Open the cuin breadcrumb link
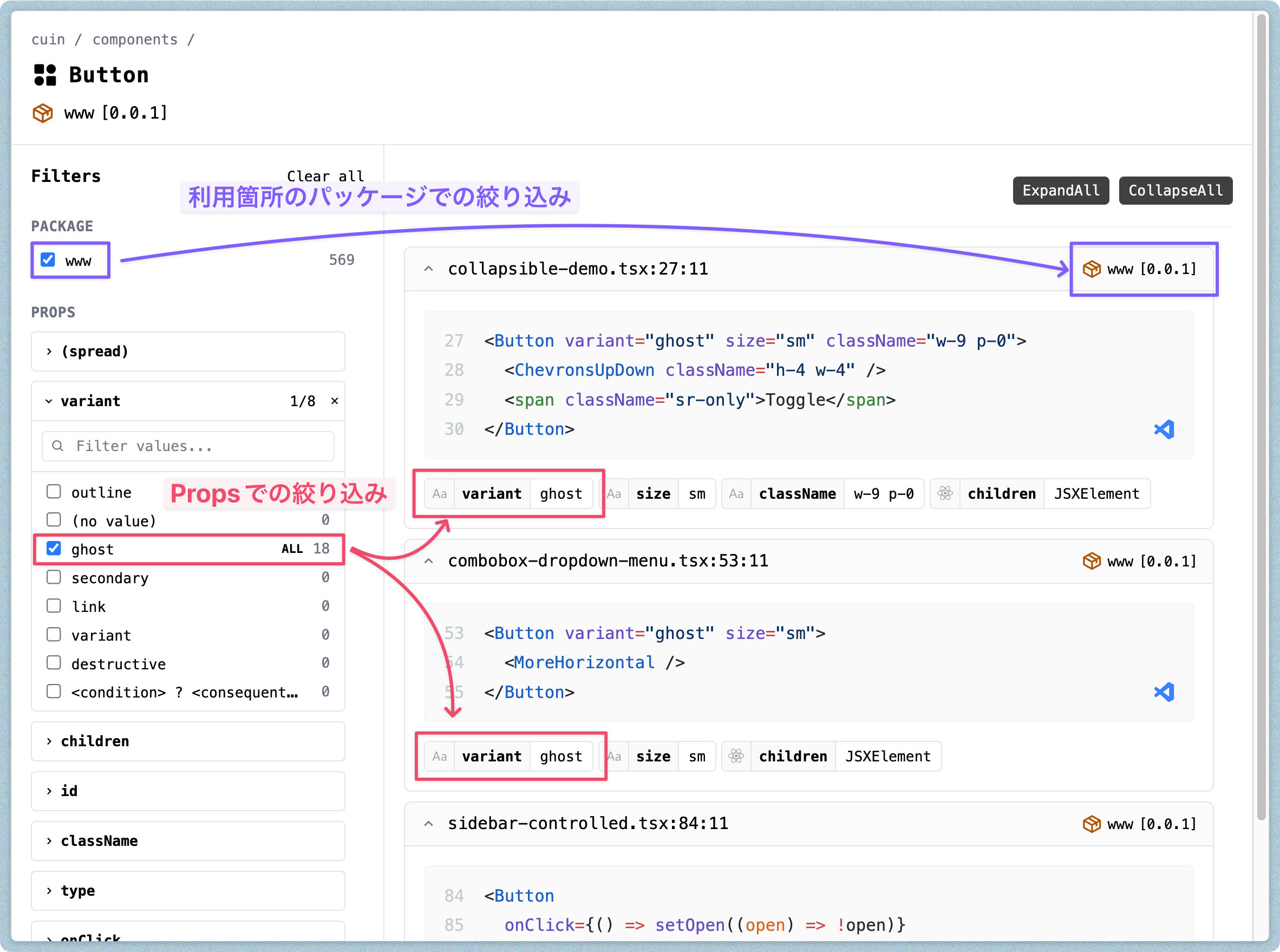Image resolution: width=1280 pixels, height=952 pixels. (48, 39)
